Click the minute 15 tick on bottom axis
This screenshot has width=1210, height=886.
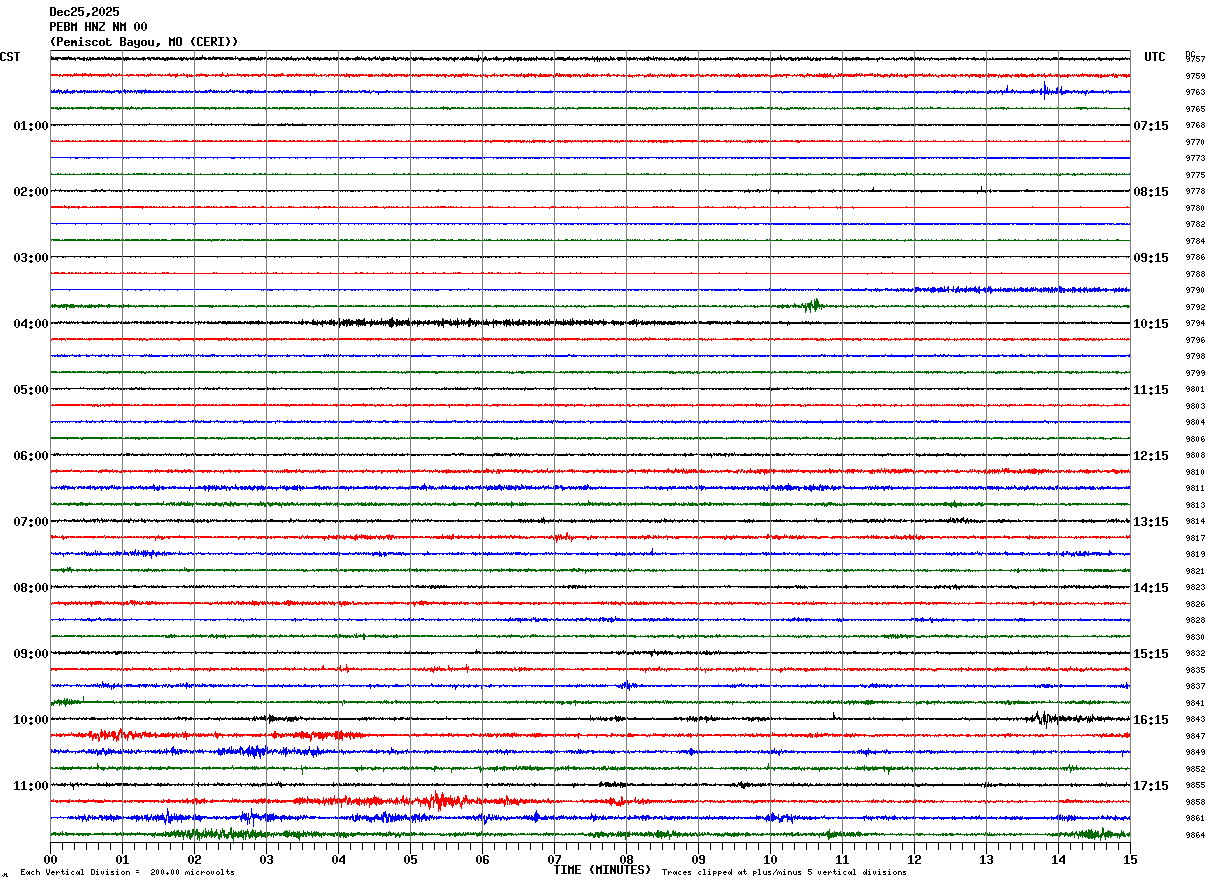click(x=1130, y=860)
